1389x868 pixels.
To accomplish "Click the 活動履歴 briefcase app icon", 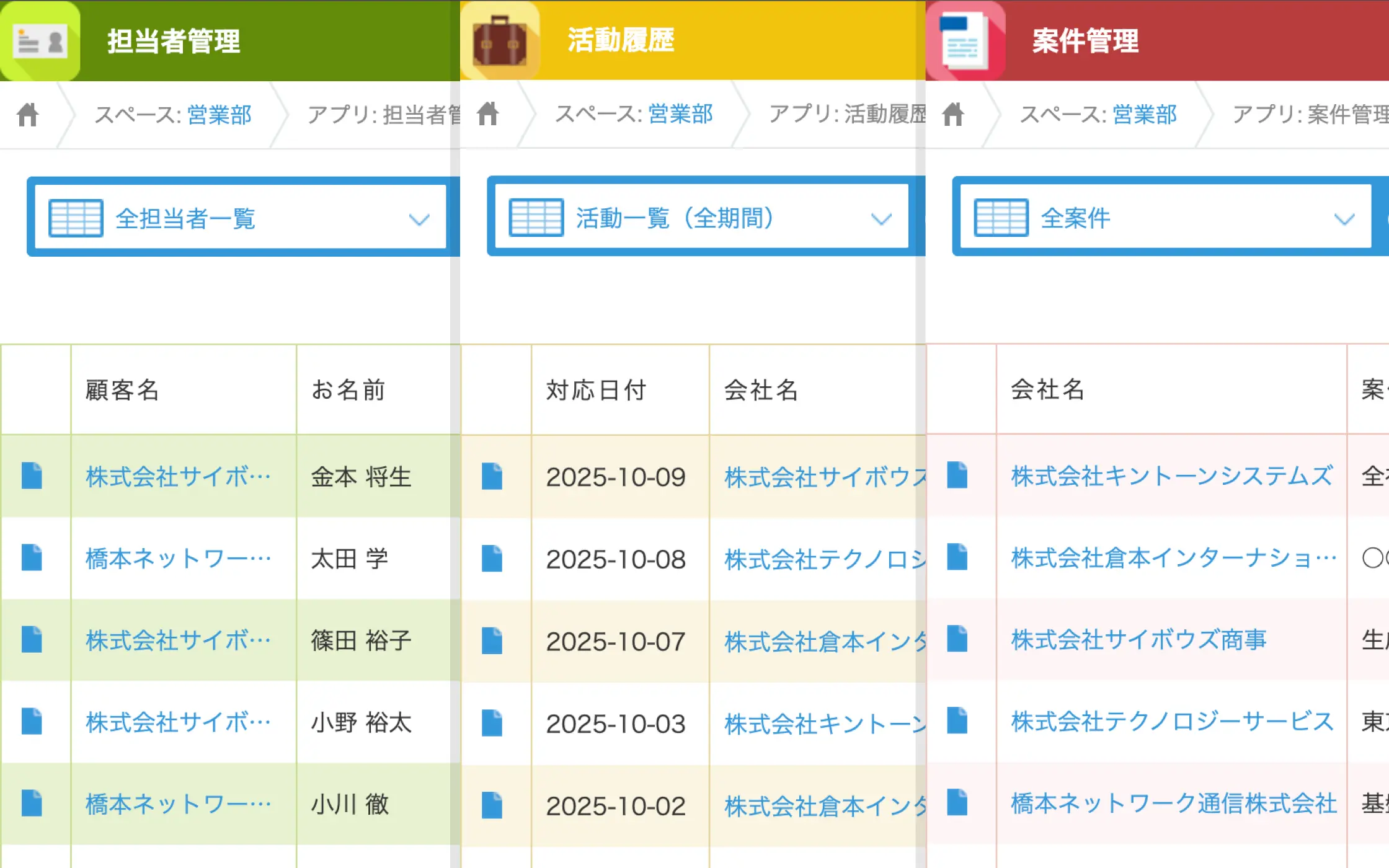I will tap(500, 41).
